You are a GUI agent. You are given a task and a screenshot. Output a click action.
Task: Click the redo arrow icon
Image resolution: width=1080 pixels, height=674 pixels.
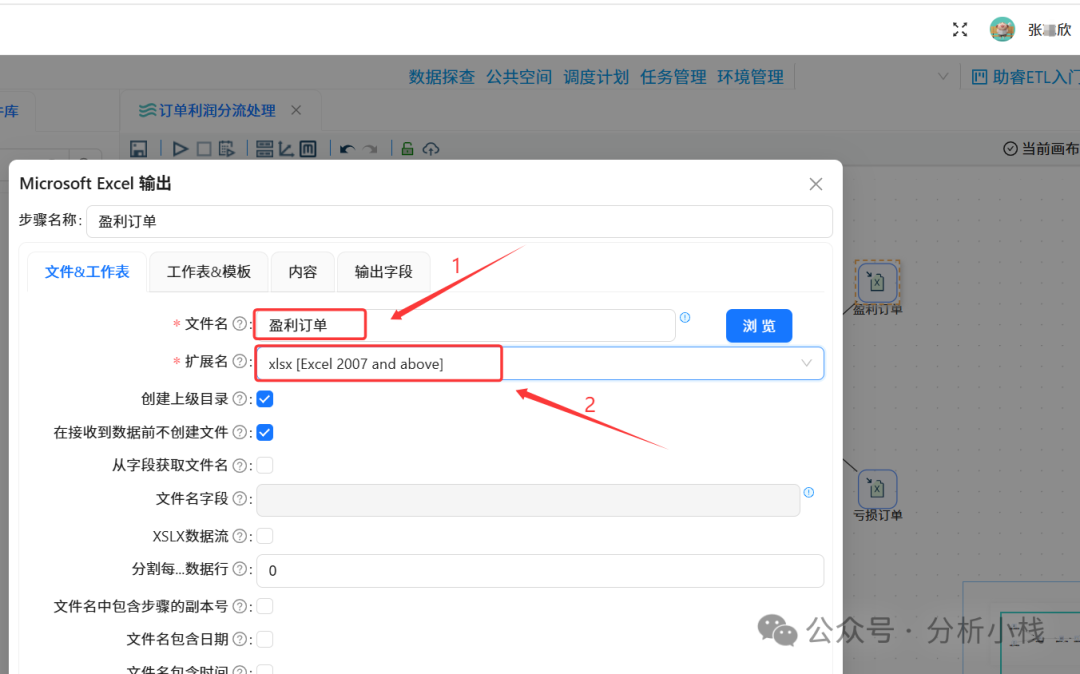371,149
